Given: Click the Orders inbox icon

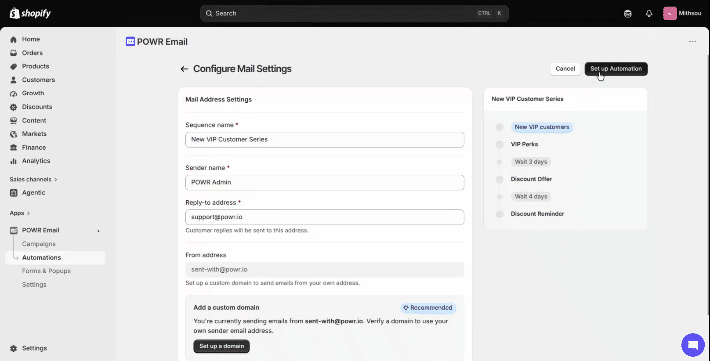Looking at the screenshot, I should click(14, 53).
